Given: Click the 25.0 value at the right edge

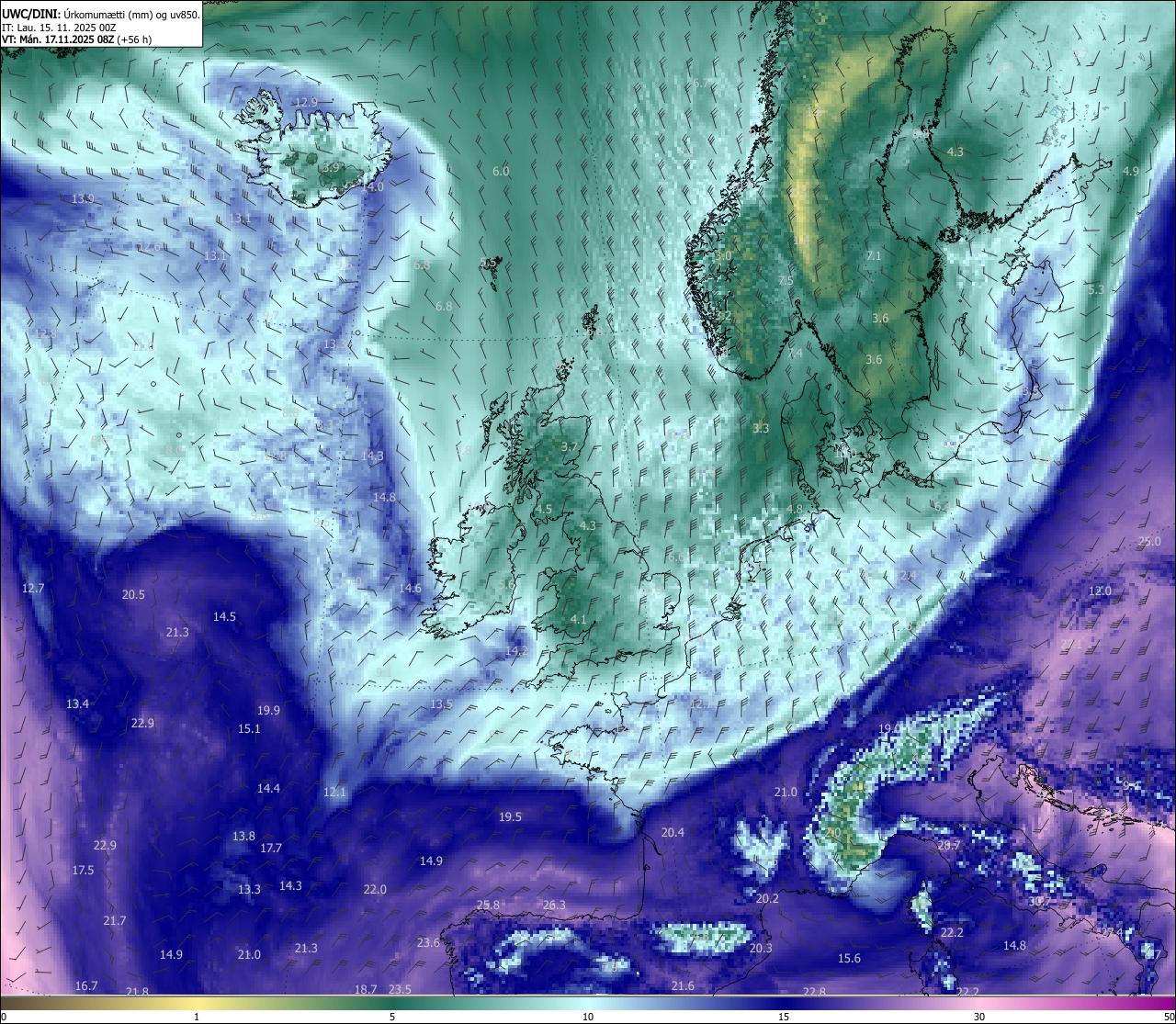Looking at the screenshot, I should 1149,542.
